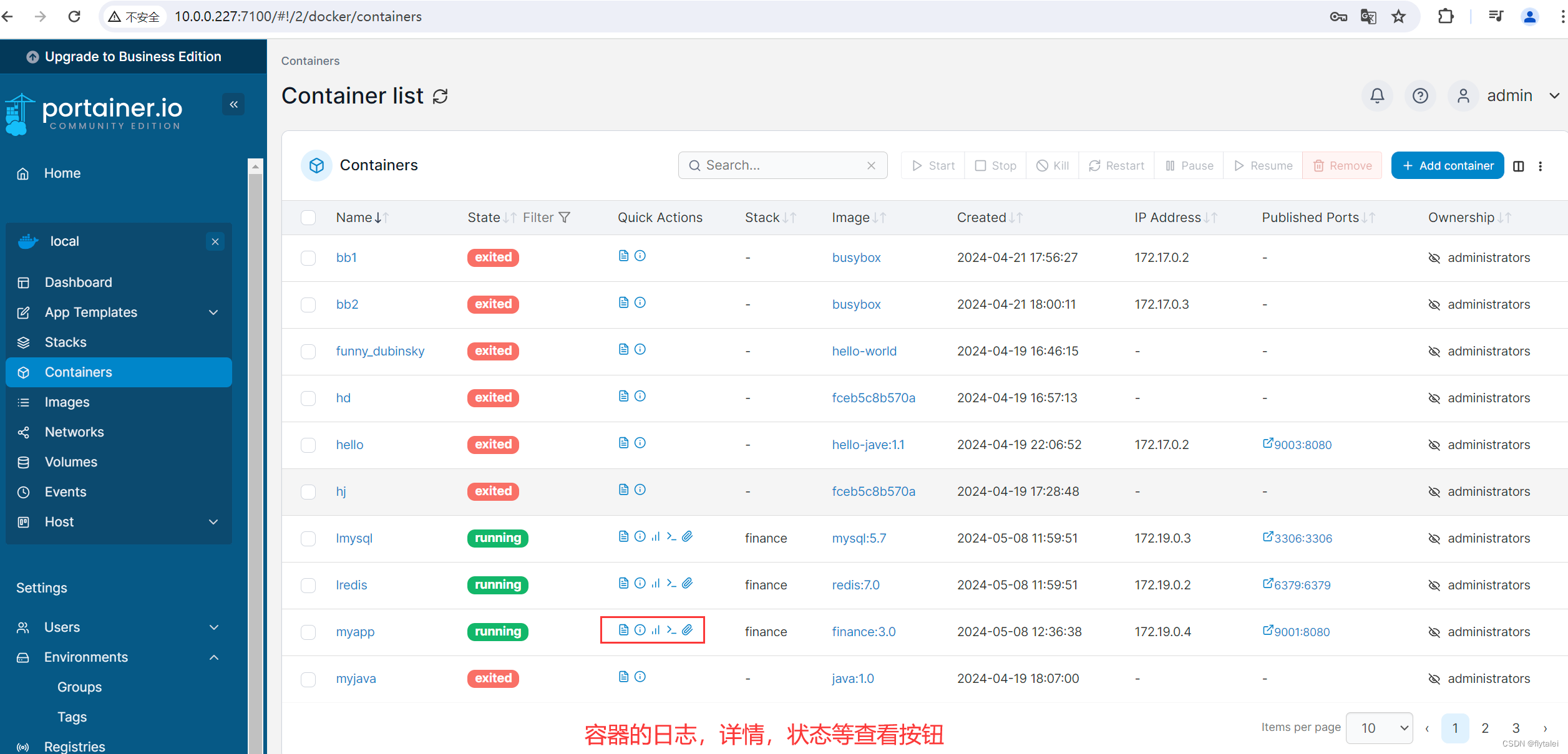Image resolution: width=1568 pixels, height=754 pixels.
Task: Toggle select-all containers checkbox
Action: click(308, 218)
